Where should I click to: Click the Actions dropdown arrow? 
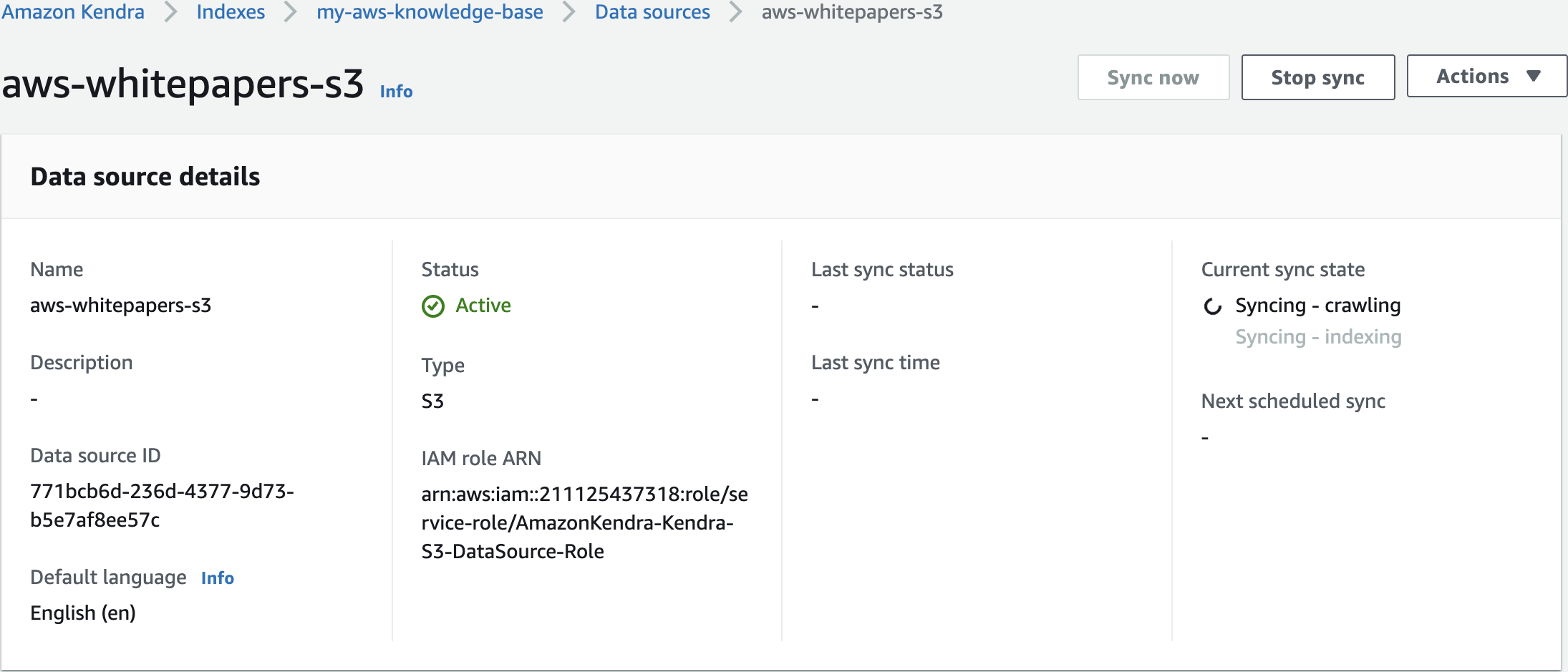click(x=1533, y=76)
